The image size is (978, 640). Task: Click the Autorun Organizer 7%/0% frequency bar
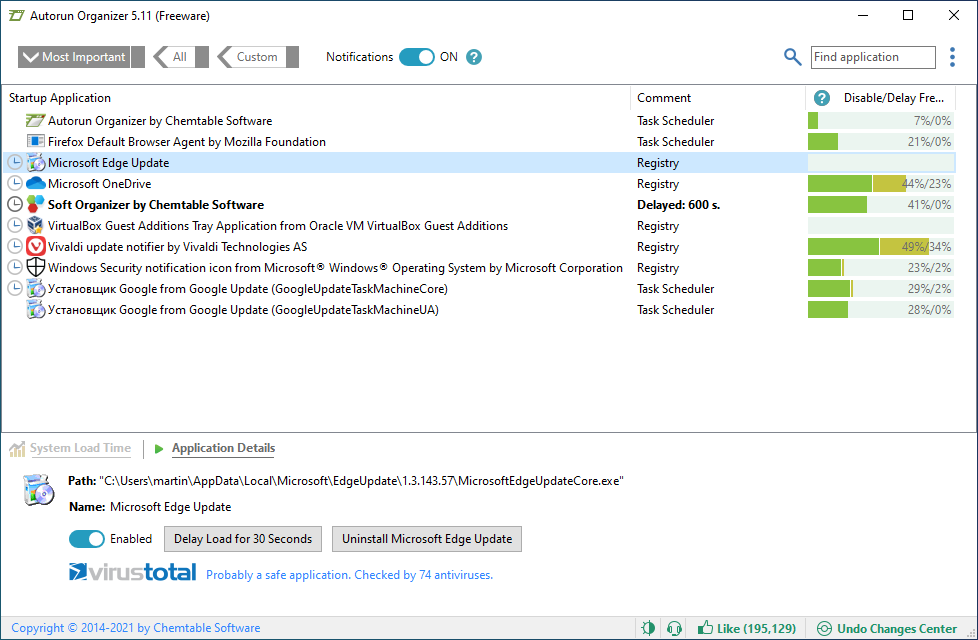[x=881, y=120]
